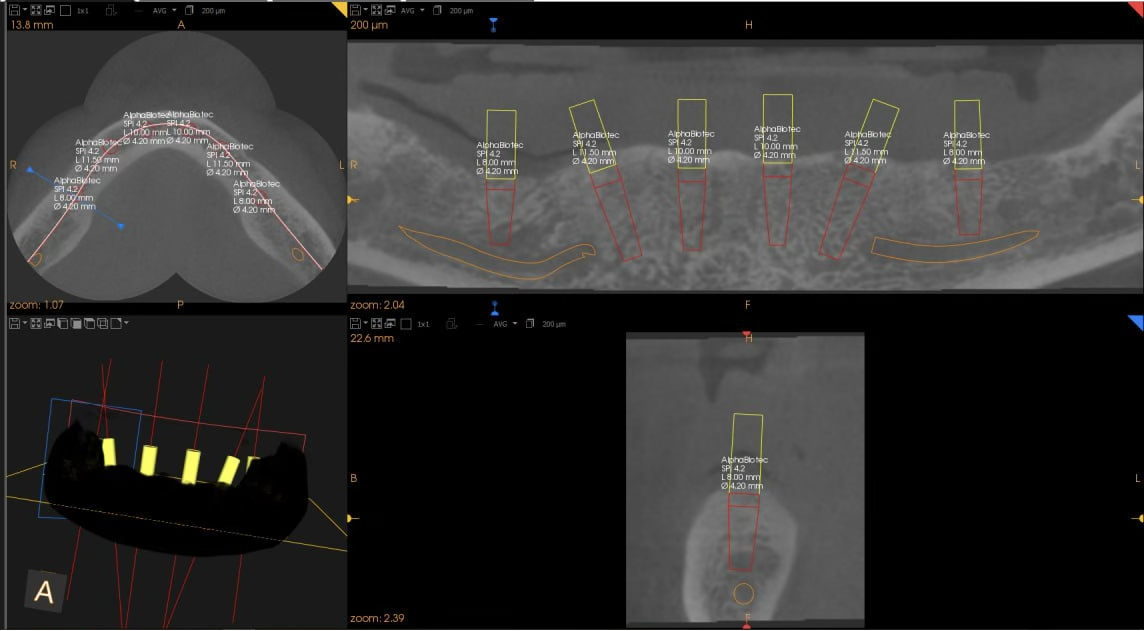Viewport: 1144px width, 631px height.
Task: Click blue slice marker at top of panoramic view
Action: point(493,25)
